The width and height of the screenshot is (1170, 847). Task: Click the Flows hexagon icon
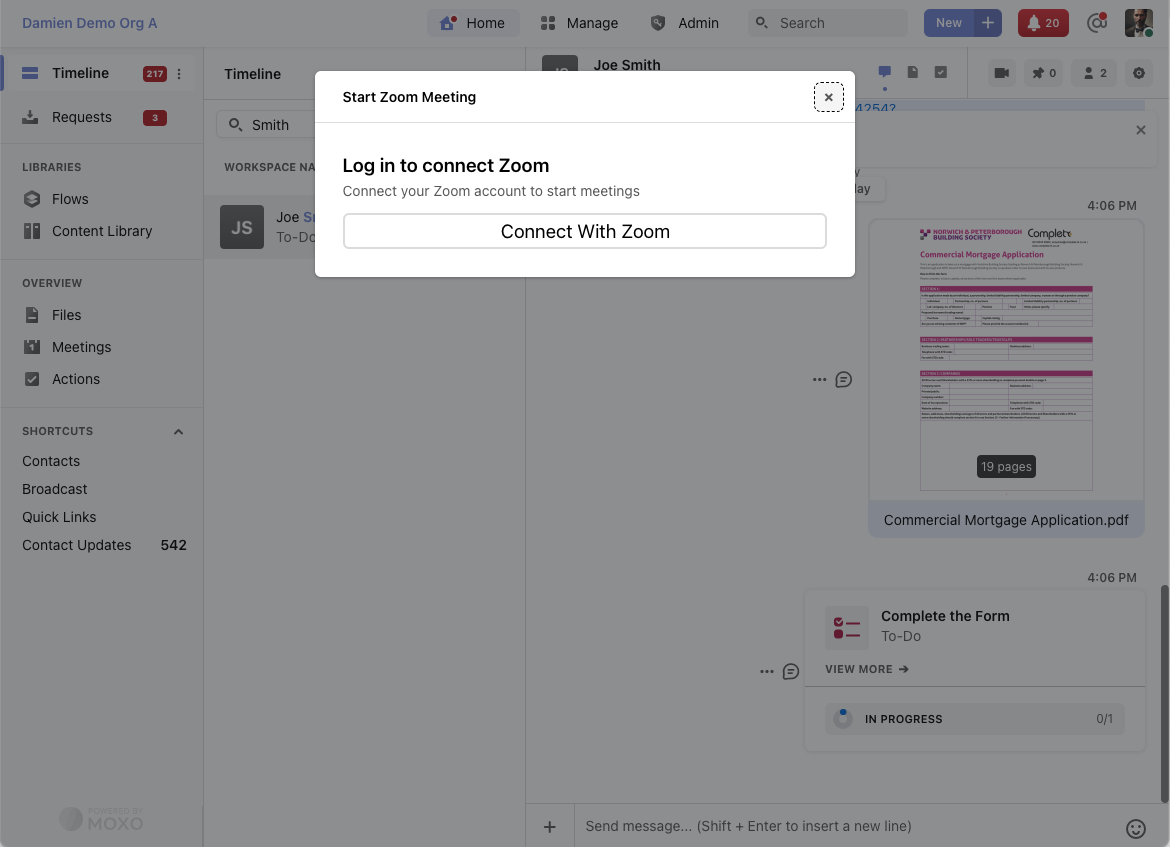(x=31, y=199)
